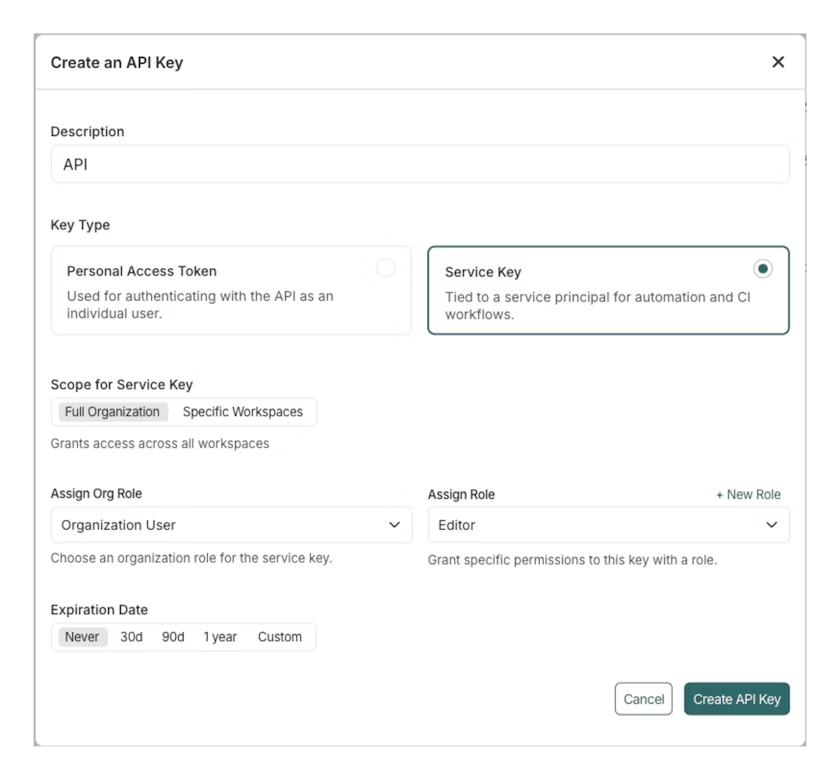Choose Full Organization scope
The height and width of the screenshot is (780, 840).
112,411
